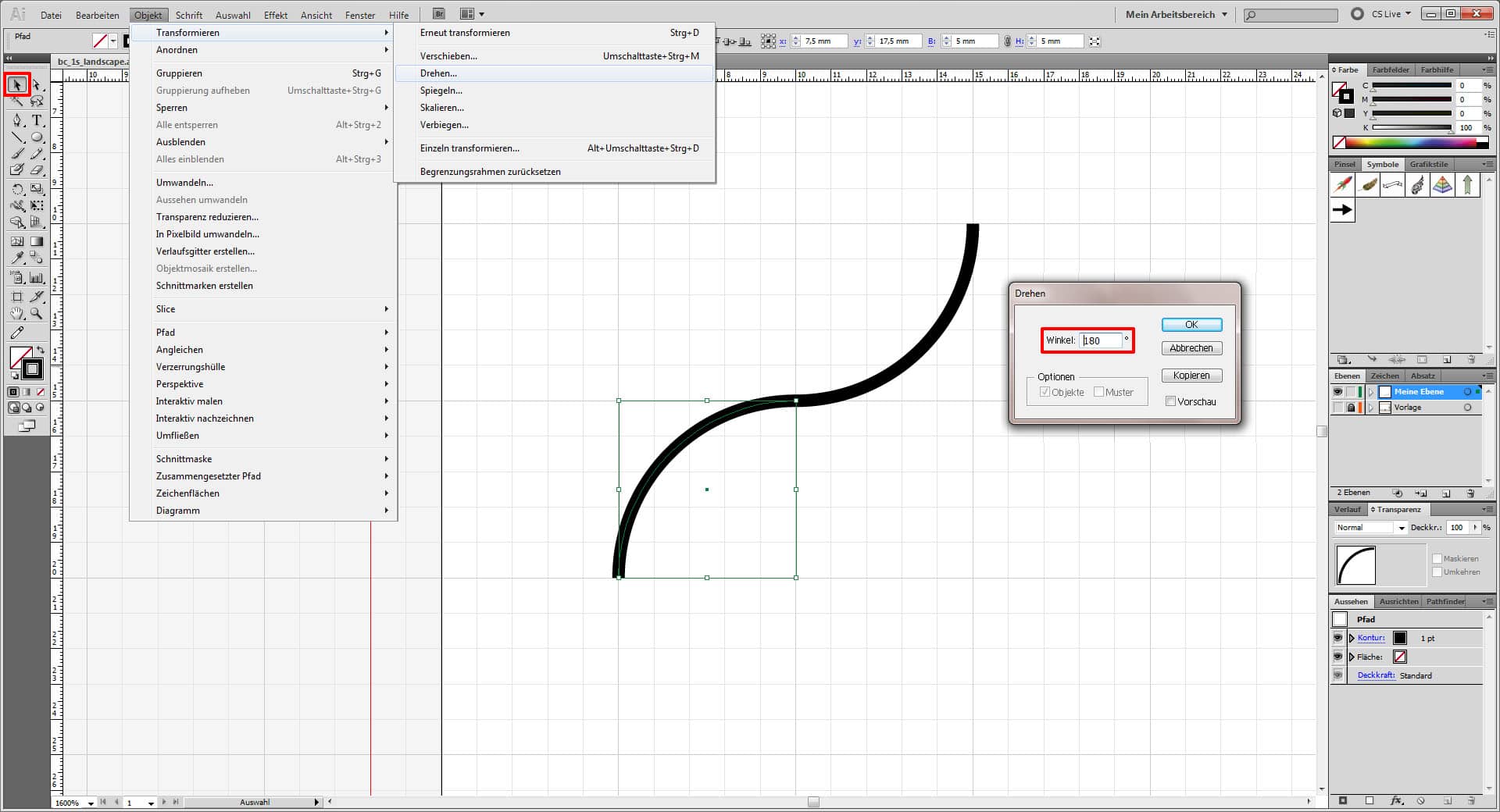Select the Pen tool

pyautogui.click(x=17, y=122)
